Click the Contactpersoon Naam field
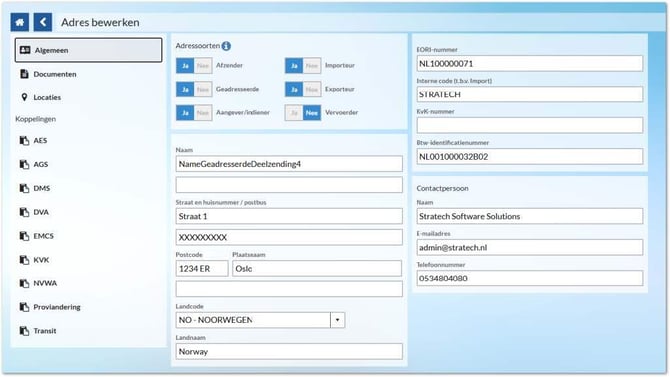Image resolution: width=670 pixels, height=377 pixels. [529, 216]
